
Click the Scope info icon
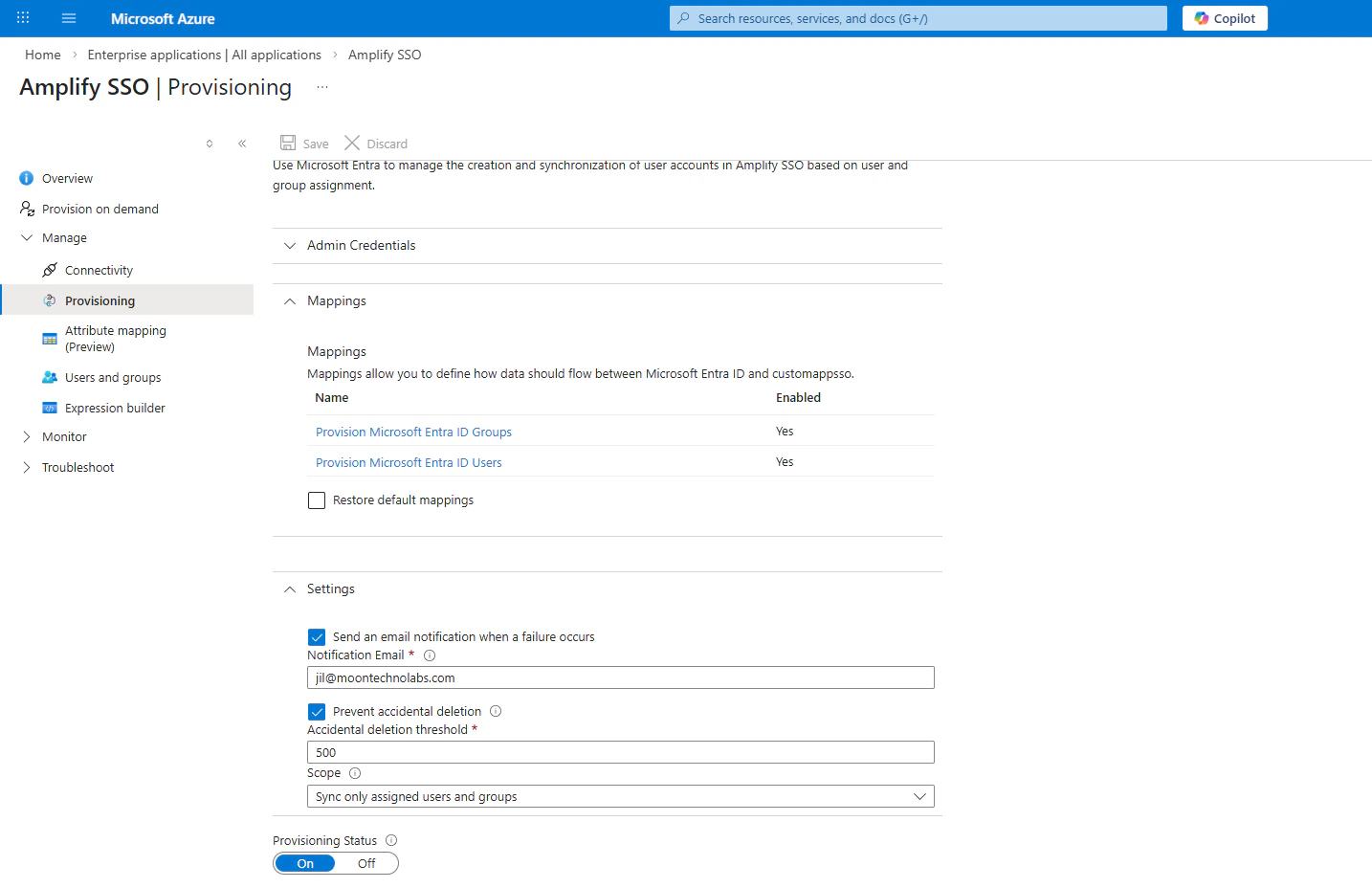[x=355, y=773]
